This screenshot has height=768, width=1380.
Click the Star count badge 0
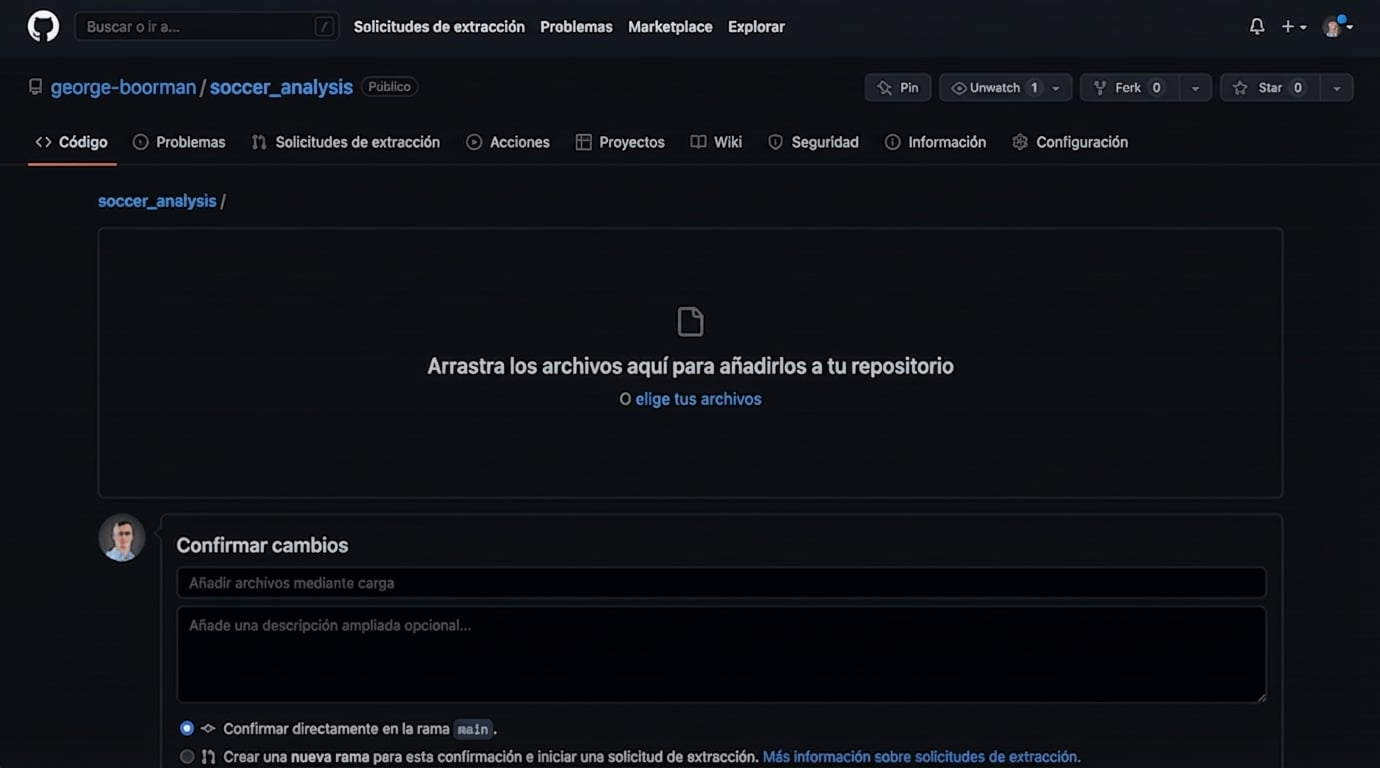coord(1298,88)
